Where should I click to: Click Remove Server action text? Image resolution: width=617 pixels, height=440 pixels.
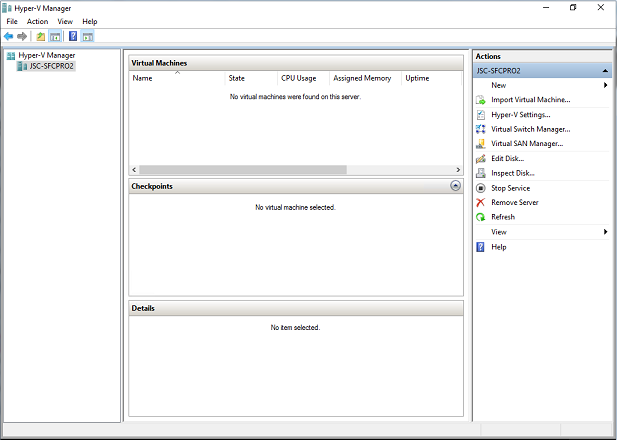tap(515, 202)
